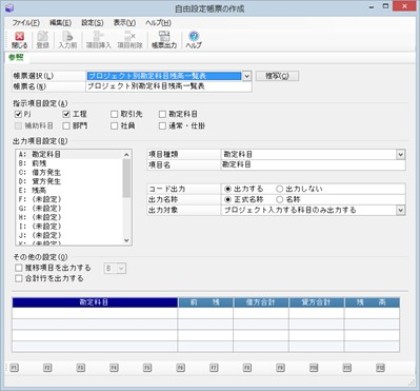Image resolution: width=420 pixels, height=391 pixels.
Task: Check the 部門 checkbox
Action: 66,126
